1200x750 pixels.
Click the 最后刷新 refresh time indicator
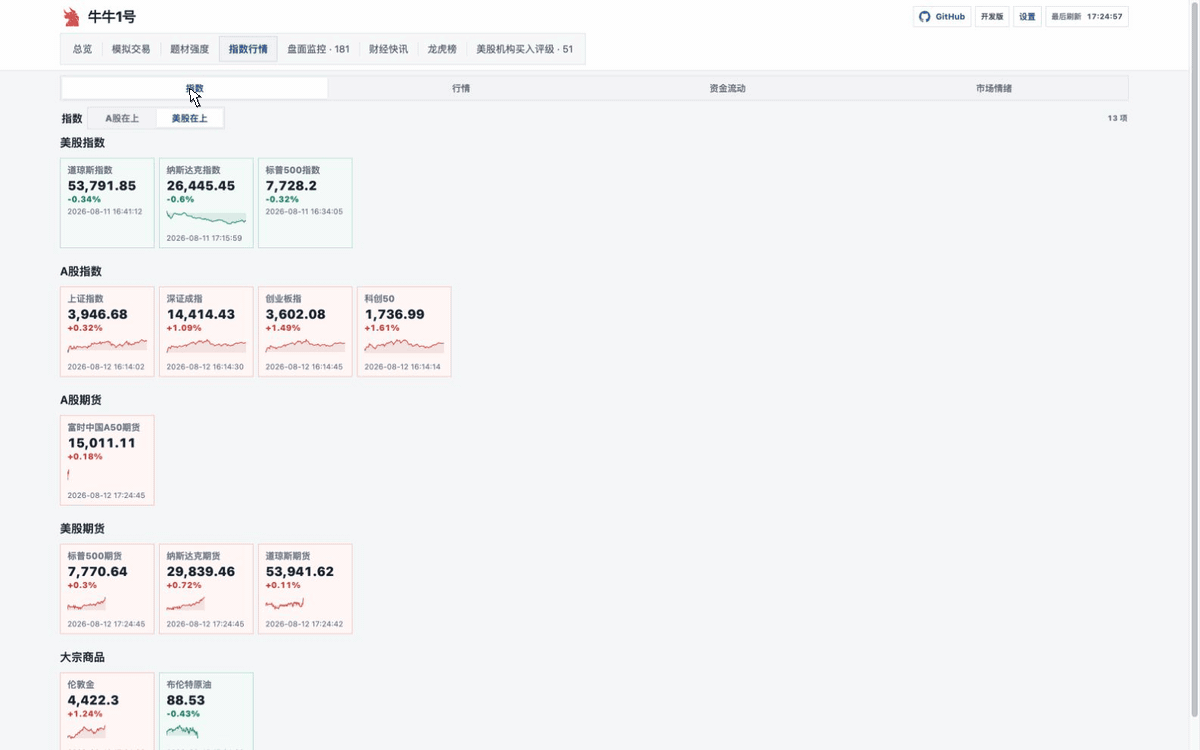(1086, 17)
